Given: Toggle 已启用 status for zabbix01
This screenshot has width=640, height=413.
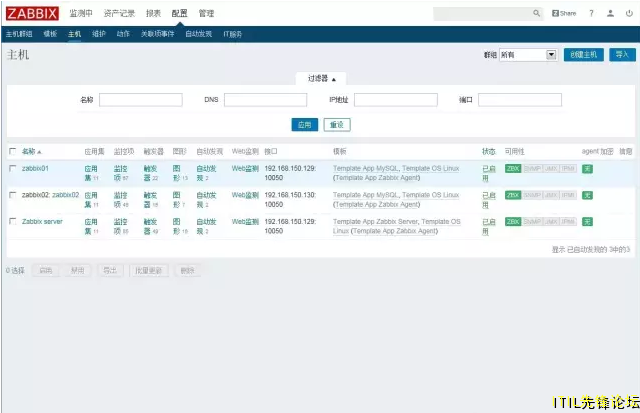Looking at the screenshot, I should point(489,173).
